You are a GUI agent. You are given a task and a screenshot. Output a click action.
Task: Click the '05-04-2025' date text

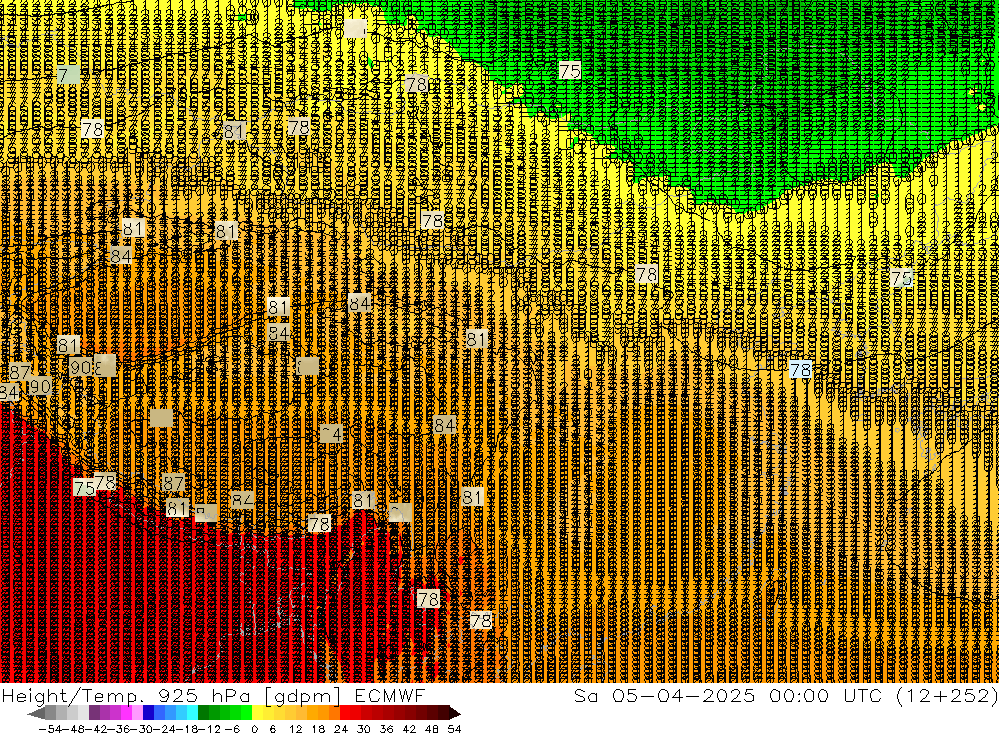click(x=683, y=696)
